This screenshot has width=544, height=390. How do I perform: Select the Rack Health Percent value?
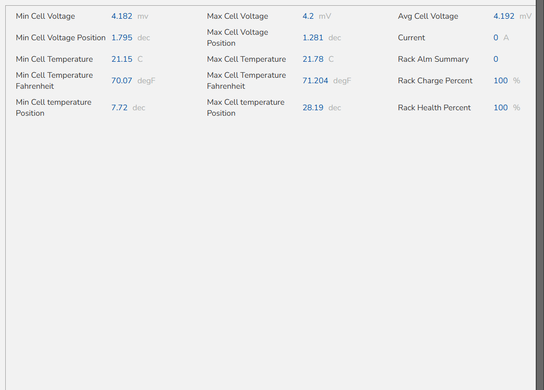(501, 108)
